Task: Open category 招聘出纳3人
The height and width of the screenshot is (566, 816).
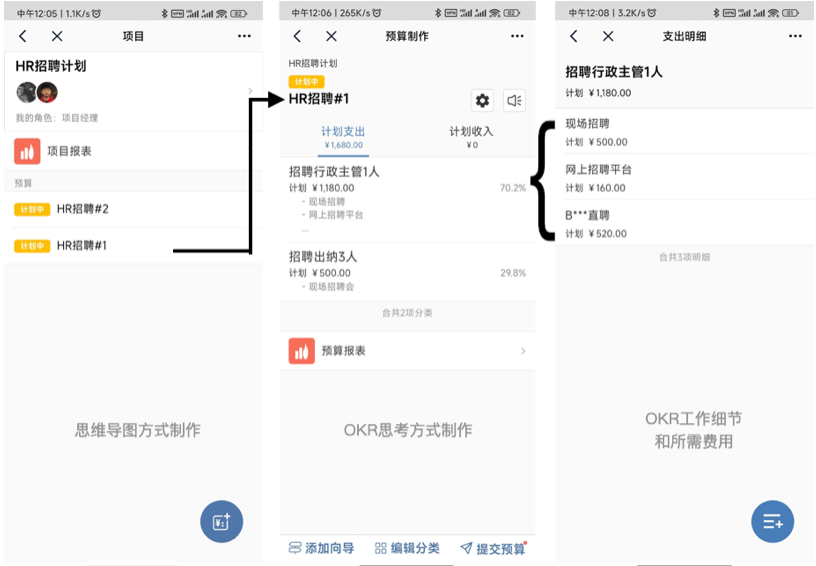Action: [x=407, y=272]
